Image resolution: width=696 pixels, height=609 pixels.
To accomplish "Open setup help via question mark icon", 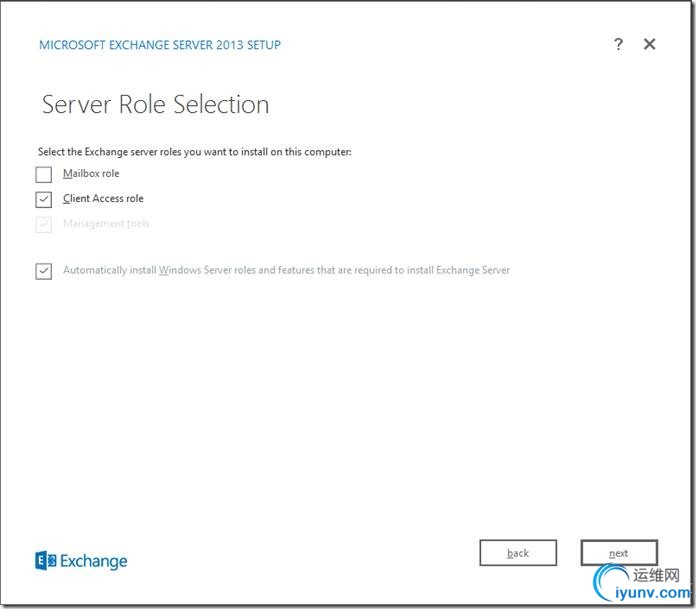I will 618,44.
